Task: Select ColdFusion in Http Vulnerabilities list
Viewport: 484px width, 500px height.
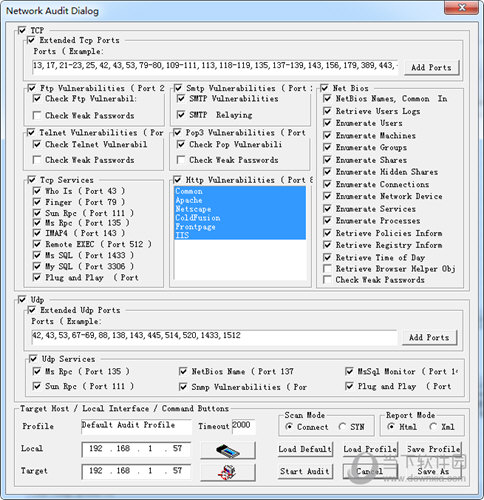Action: (240, 218)
